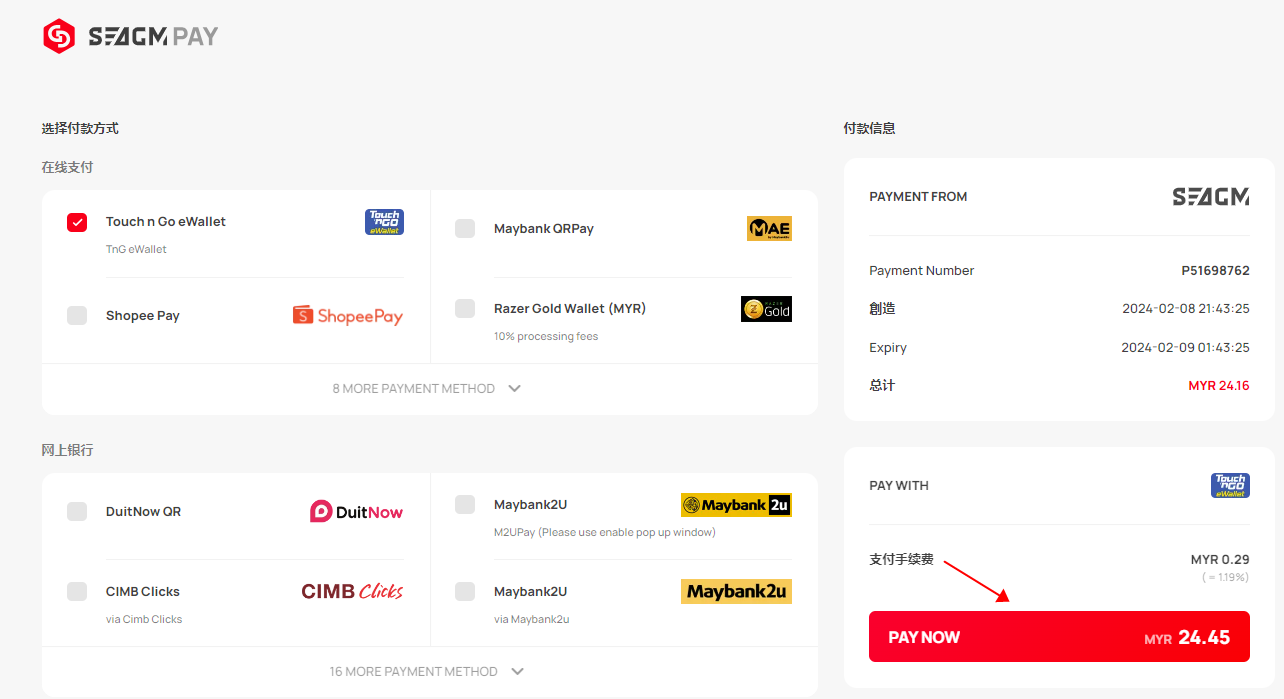Expand the 16 More Payment Method list

click(428, 672)
